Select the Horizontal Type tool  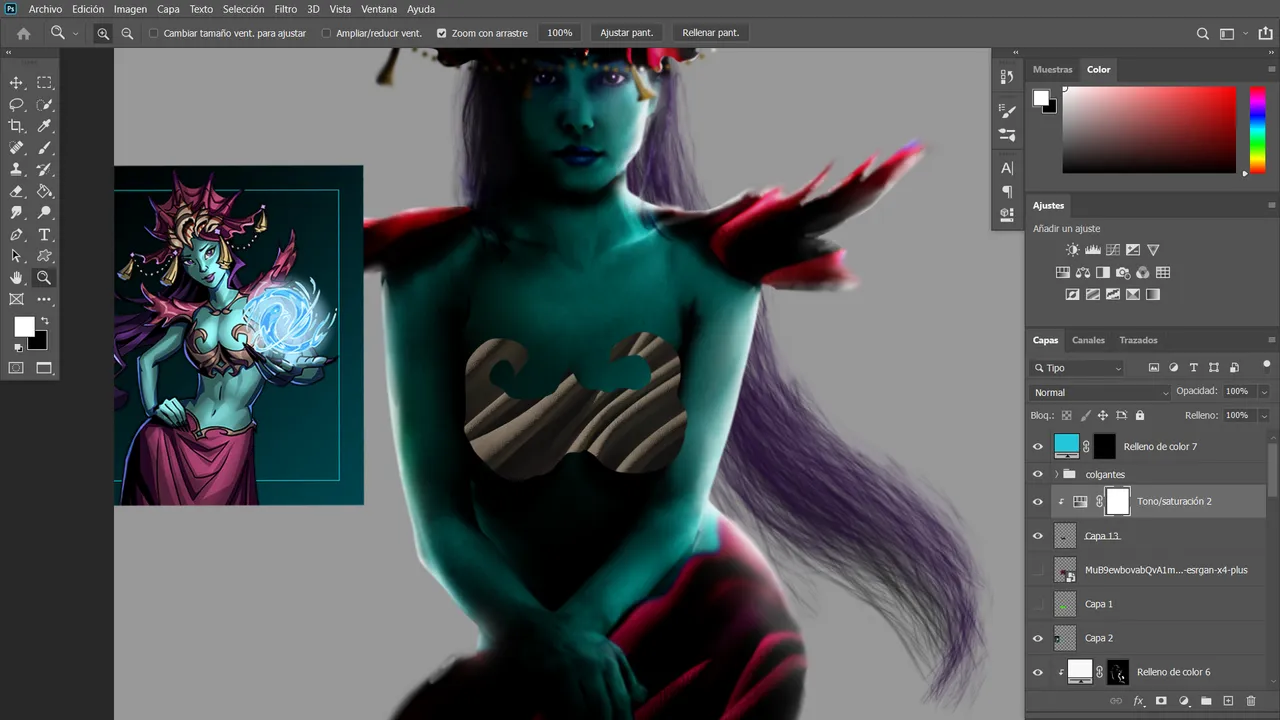[44, 235]
